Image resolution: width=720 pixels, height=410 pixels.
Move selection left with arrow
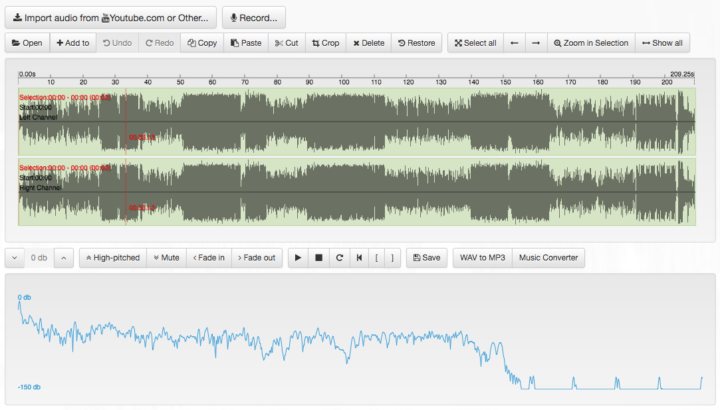[514, 43]
